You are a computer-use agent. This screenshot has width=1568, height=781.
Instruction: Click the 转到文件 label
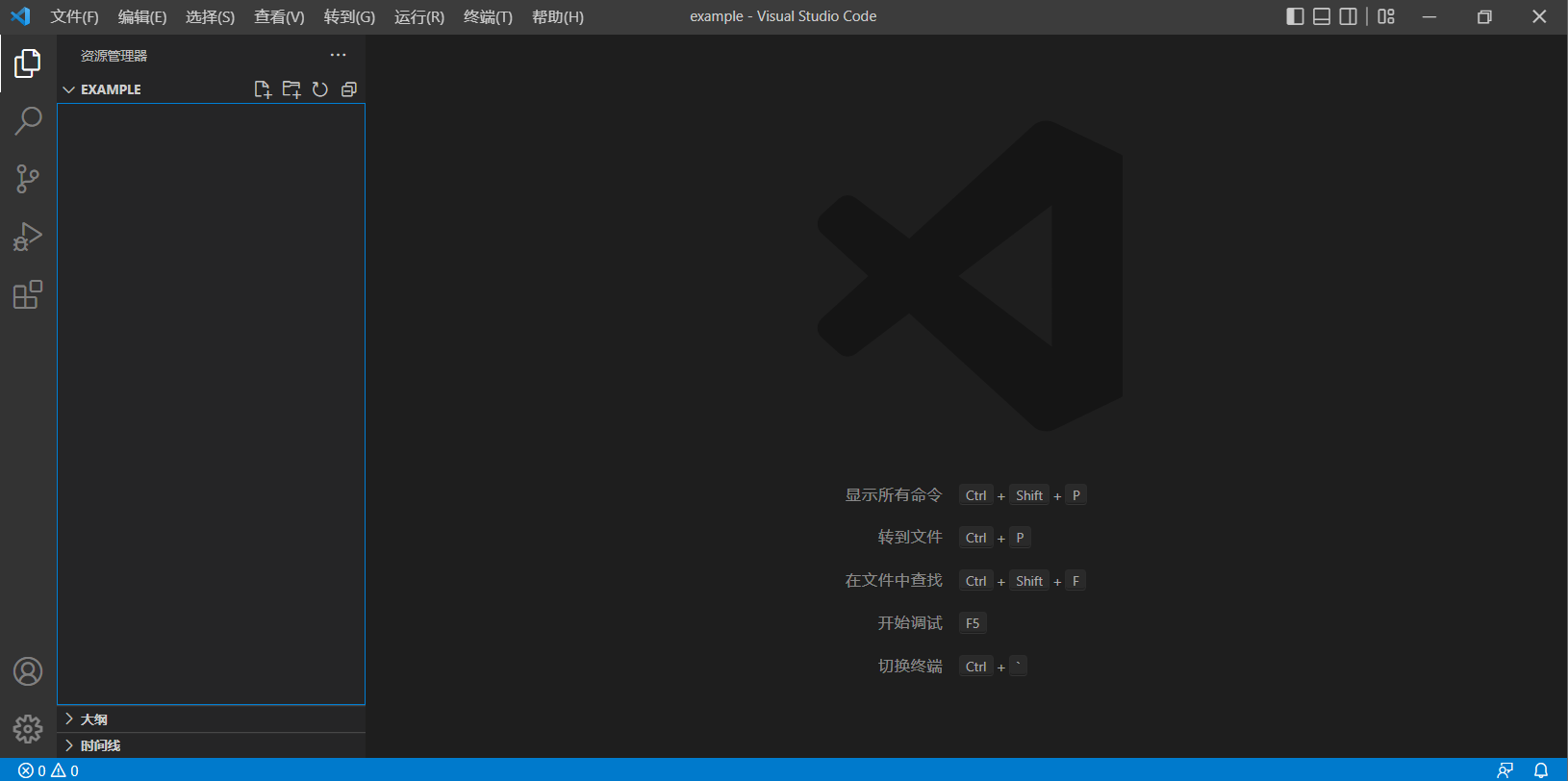(910, 538)
